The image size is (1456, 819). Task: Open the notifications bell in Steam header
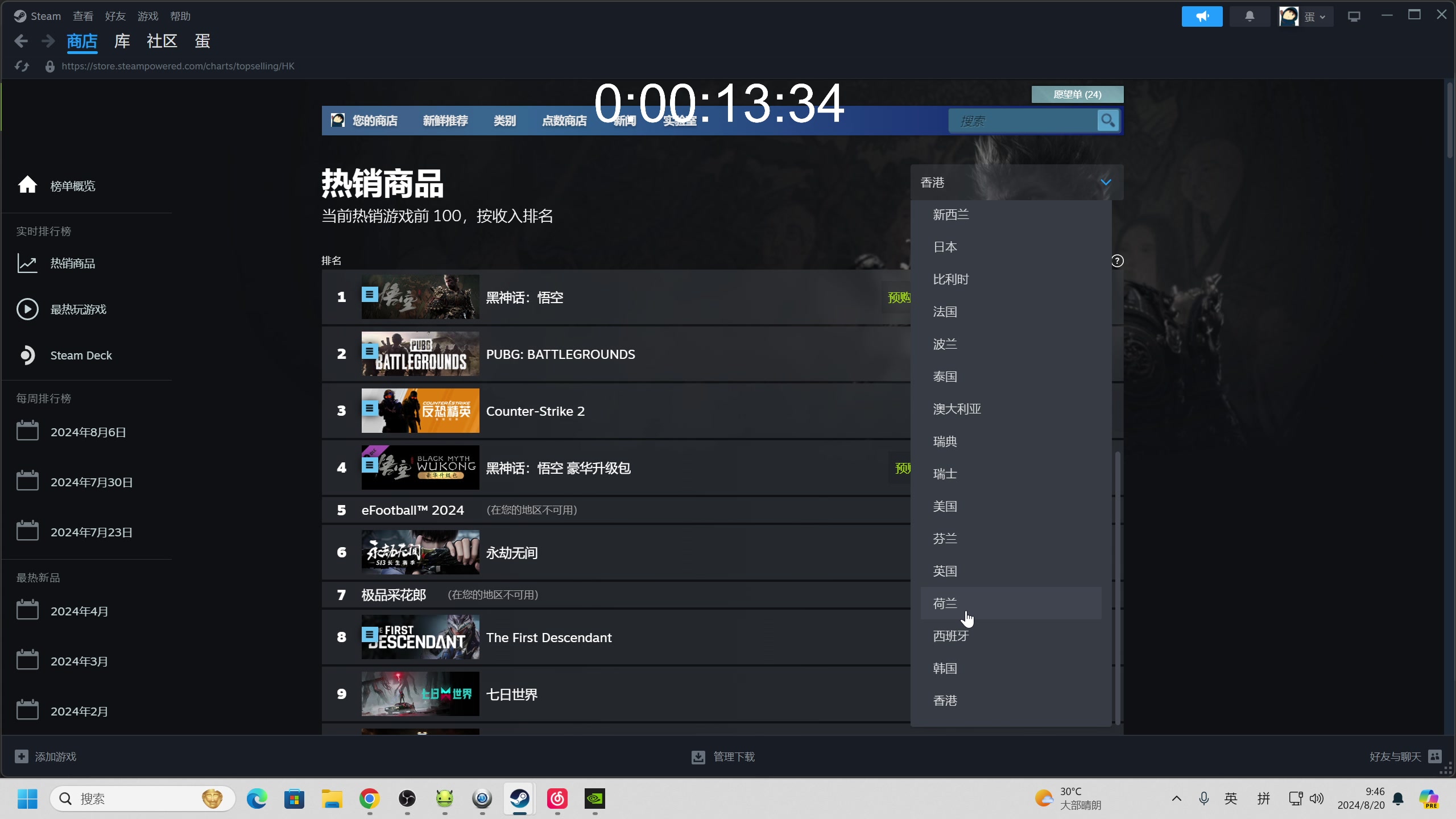(1250, 16)
